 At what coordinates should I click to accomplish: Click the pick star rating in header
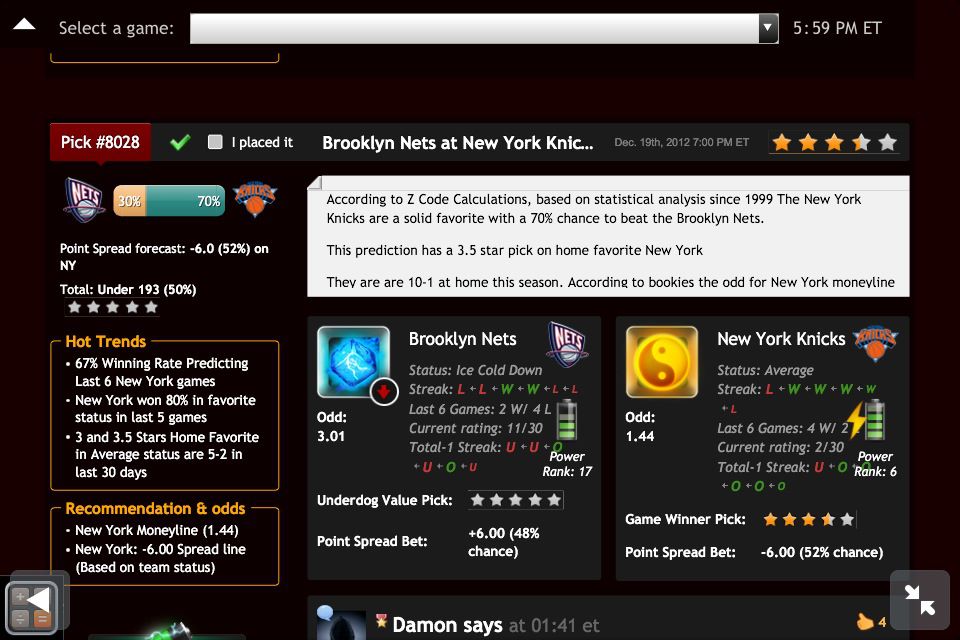tap(834, 143)
